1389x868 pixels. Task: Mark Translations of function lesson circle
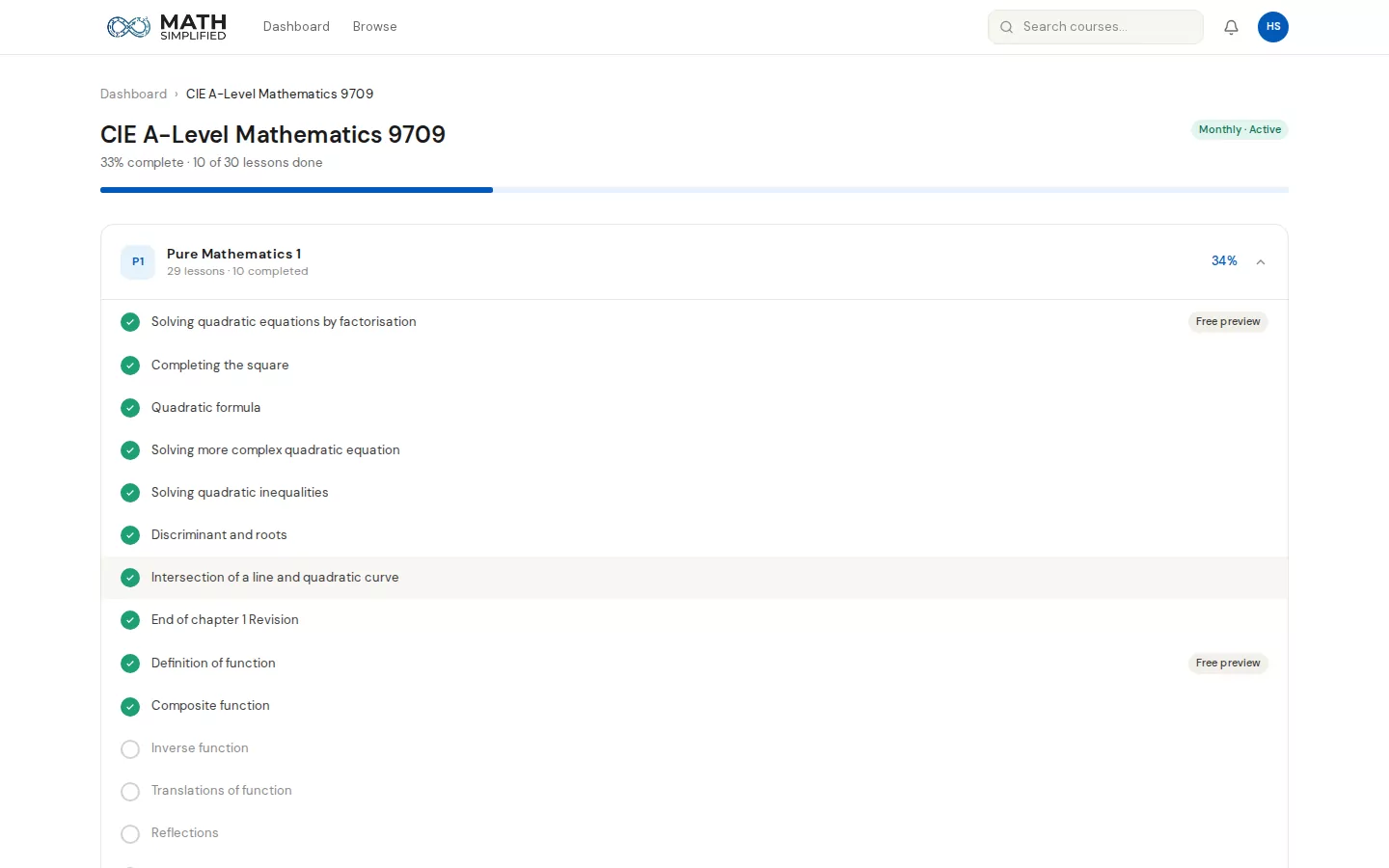(130, 792)
